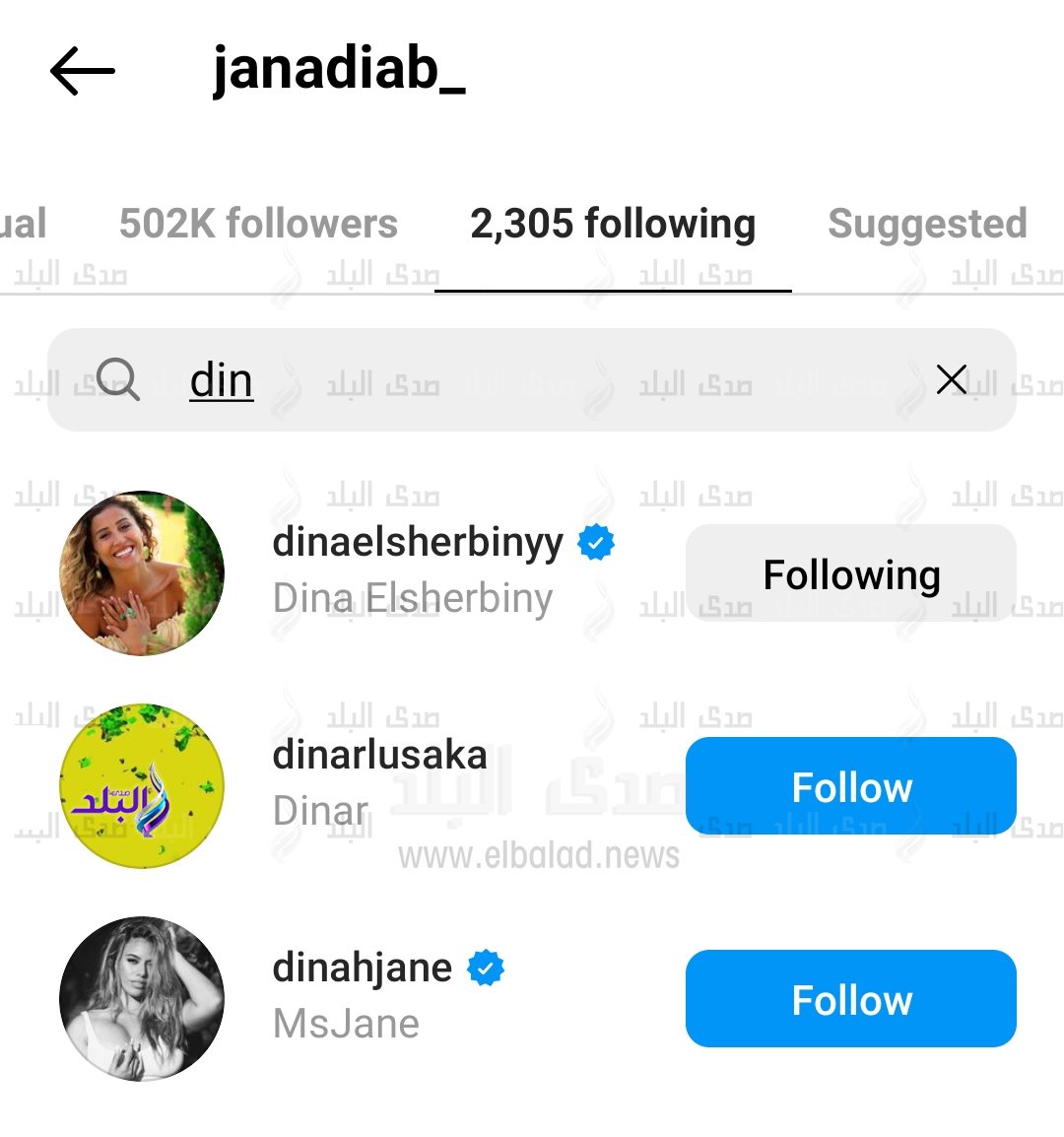Open dinaelsherbinyy profile picture
Viewport: 1064px width, 1137px height.
point(142,572)
